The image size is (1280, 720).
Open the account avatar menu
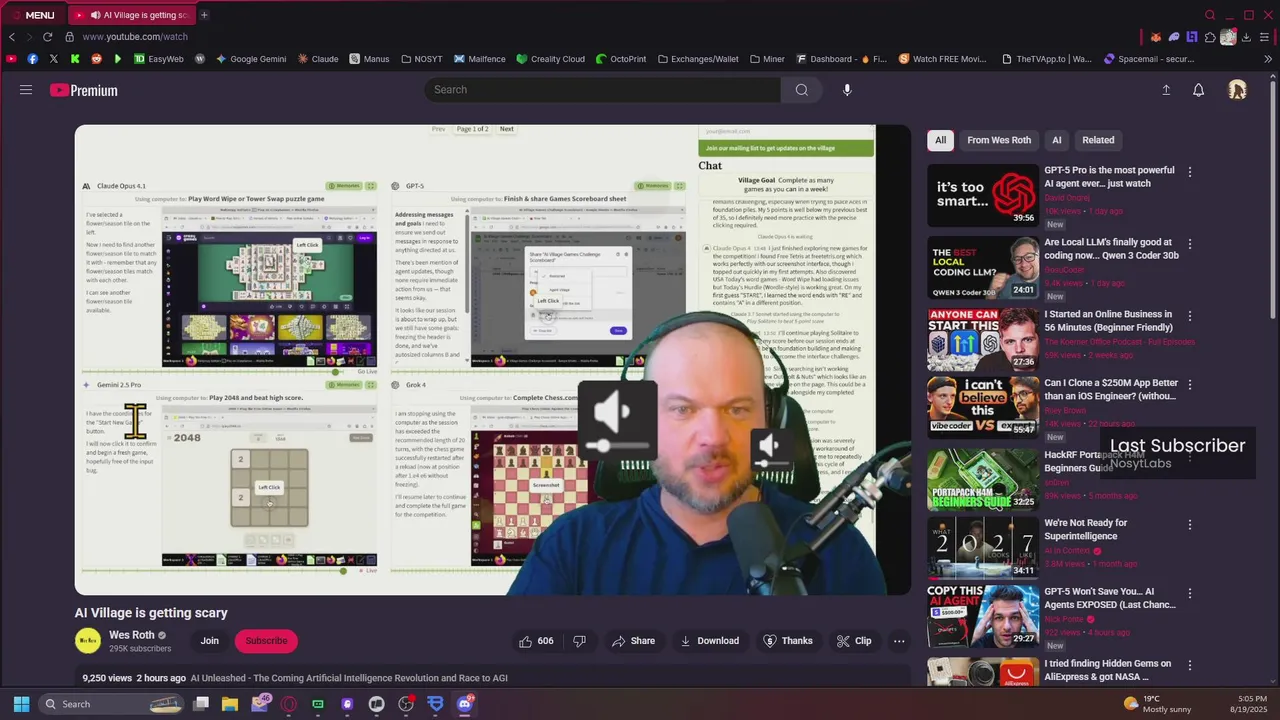(x=1237, y=90)
